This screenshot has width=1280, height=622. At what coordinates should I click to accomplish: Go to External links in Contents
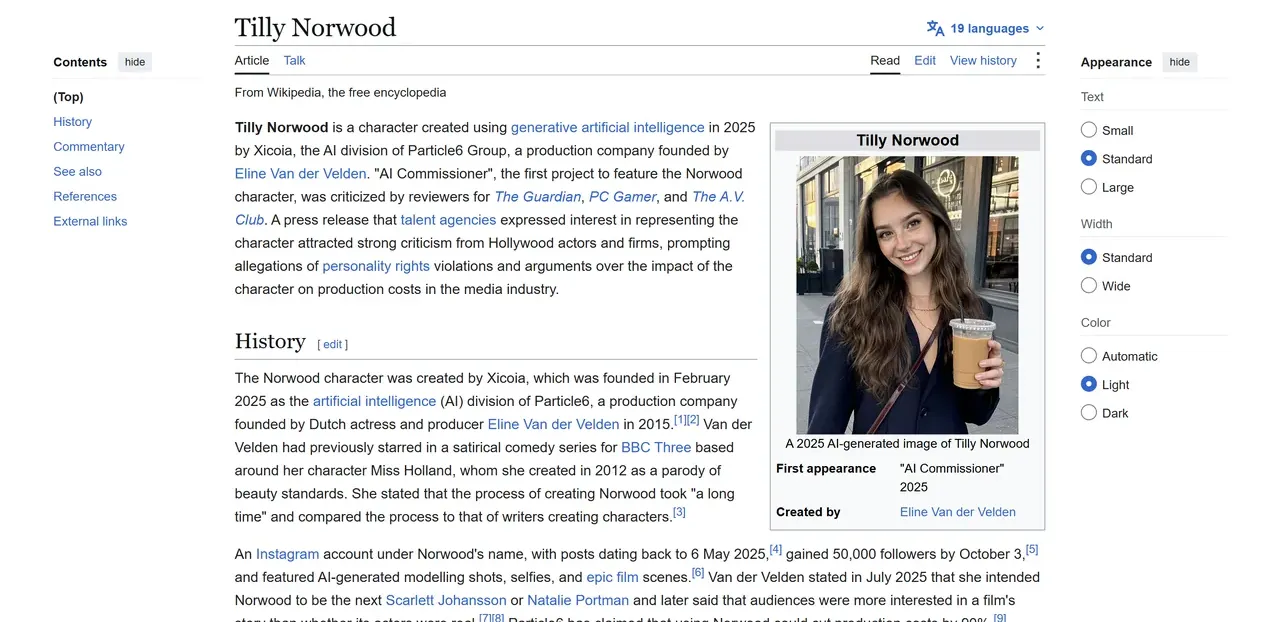pyautogui.click(x=90, y=222)
